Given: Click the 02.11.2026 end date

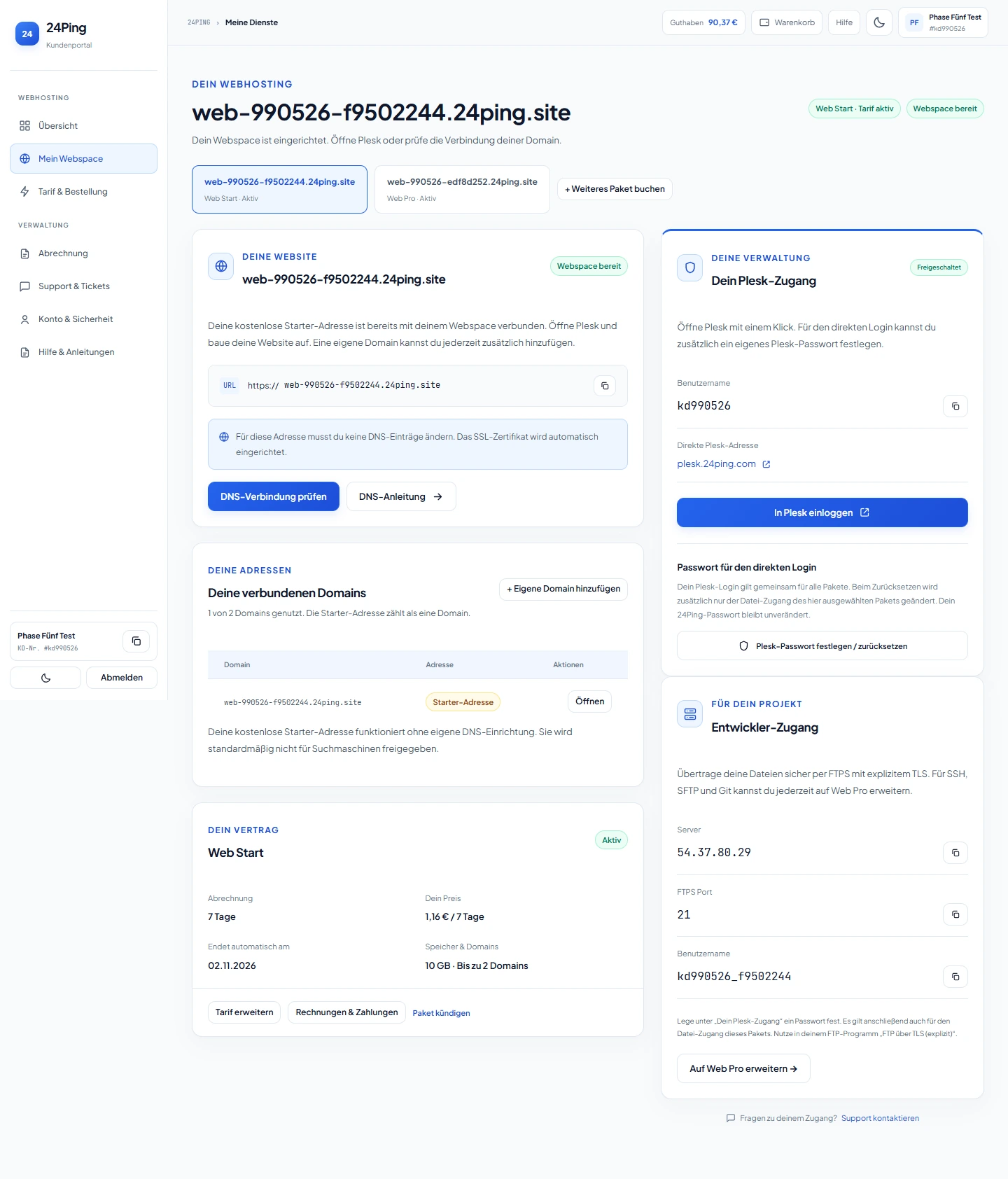Looking at the screenshot, I should pyautogui.click(x=232, y=965).
